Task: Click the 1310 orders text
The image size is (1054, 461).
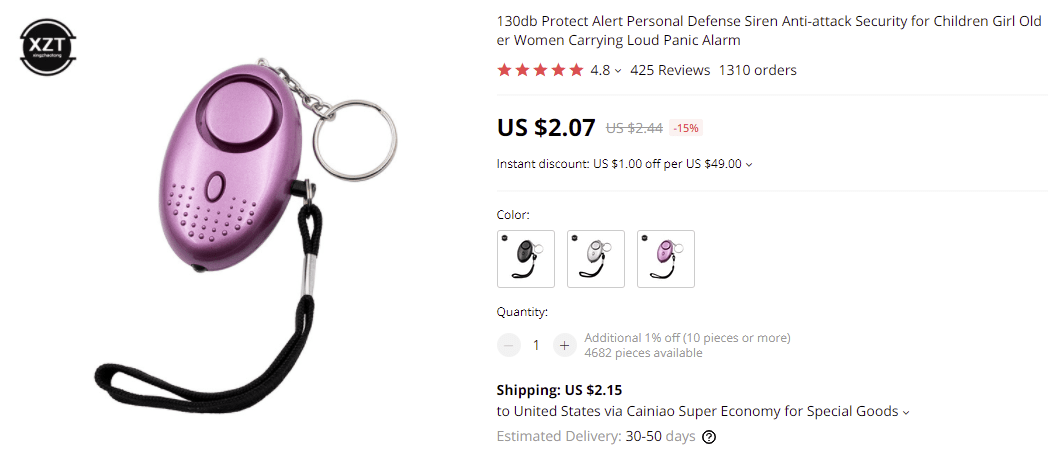Action: pyautogui.click(x=757, y=70)
